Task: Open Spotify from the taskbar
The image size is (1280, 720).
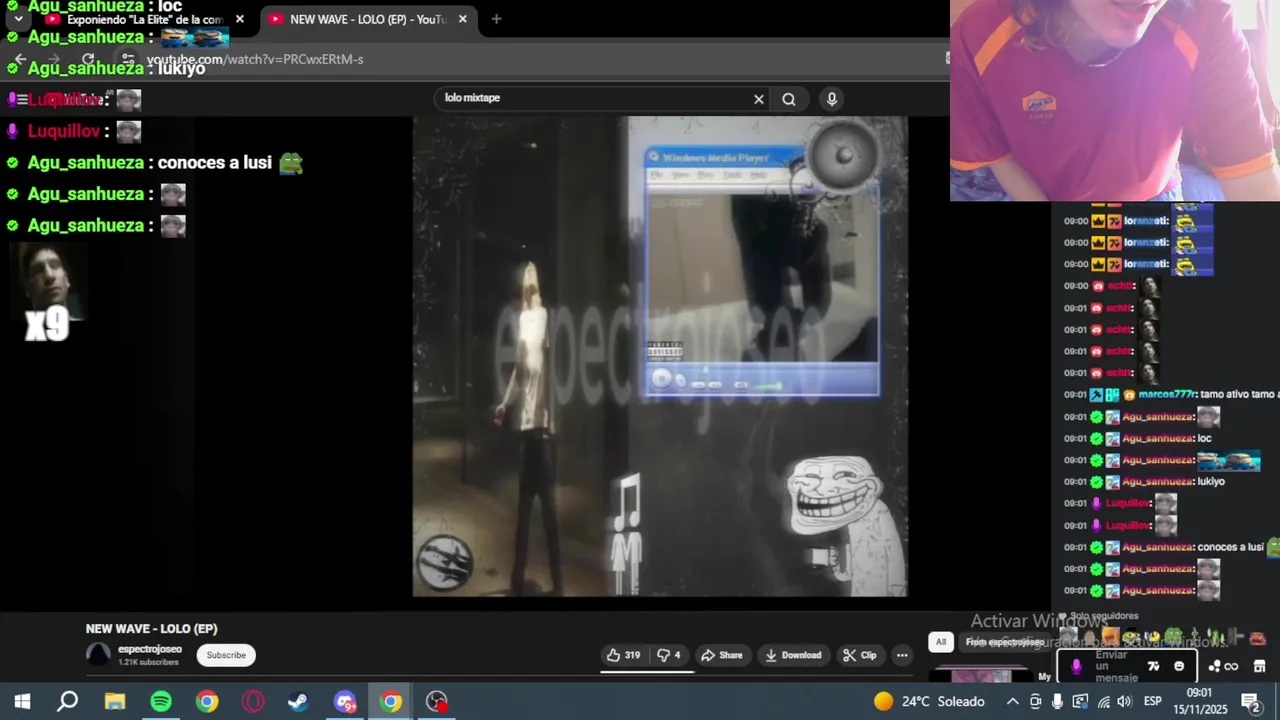Action: [161, 701]
